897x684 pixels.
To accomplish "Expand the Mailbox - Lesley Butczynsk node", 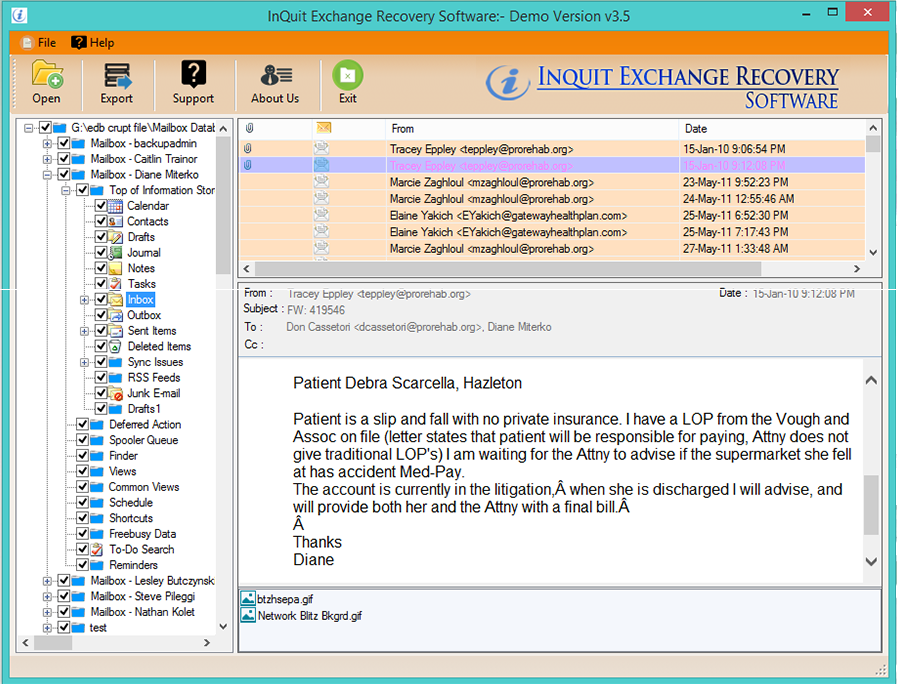I will pos(47,581).
